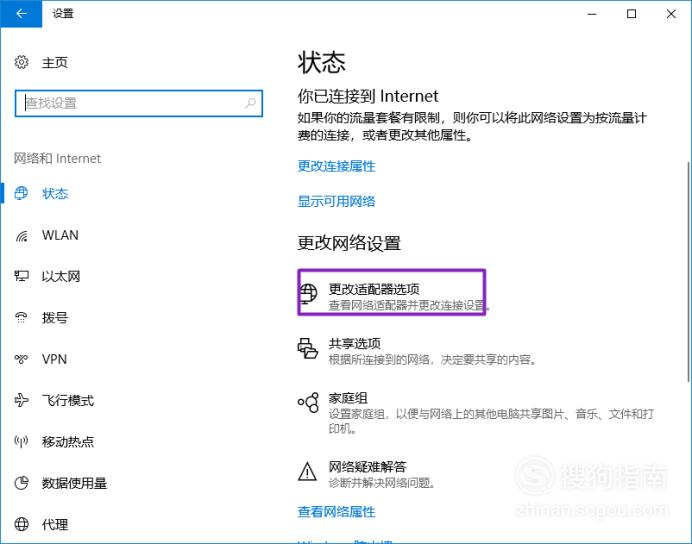Open the 以太网 settings page
The width and height of the screenshot is (692, 544).
click(x=61, y=277)
